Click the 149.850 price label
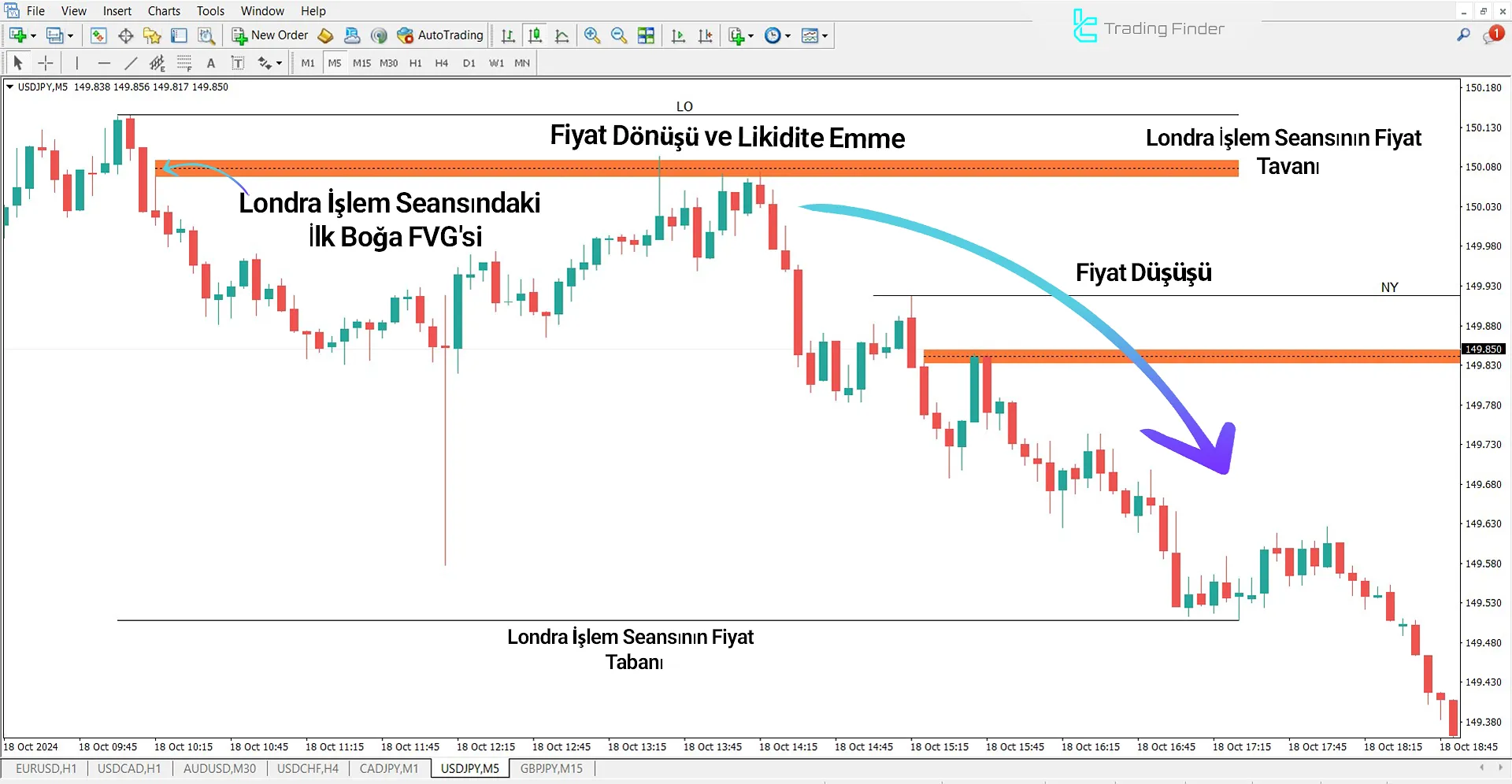 [x=1484, y=349]
